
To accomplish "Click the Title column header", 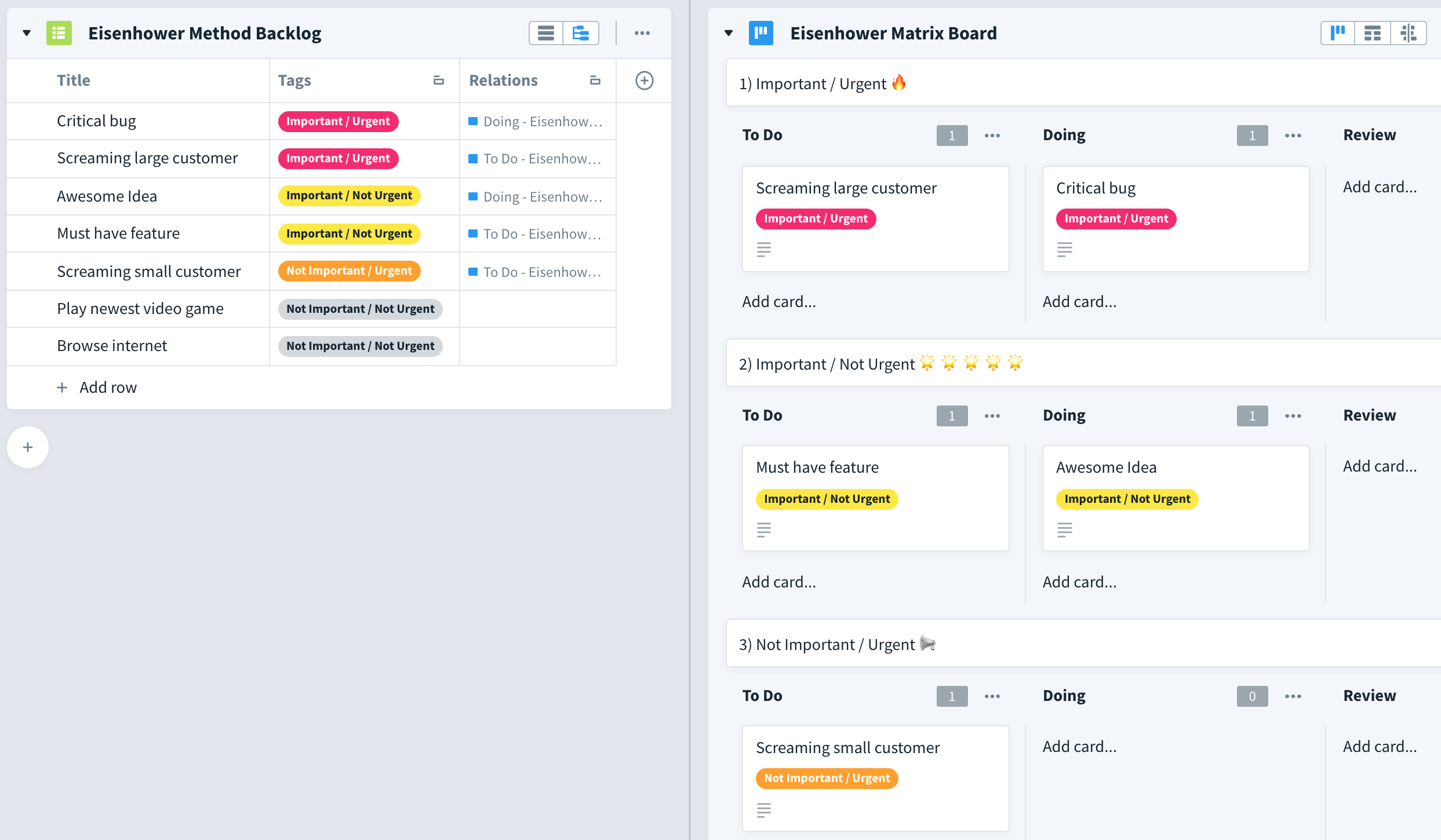I will pos(74,81).
